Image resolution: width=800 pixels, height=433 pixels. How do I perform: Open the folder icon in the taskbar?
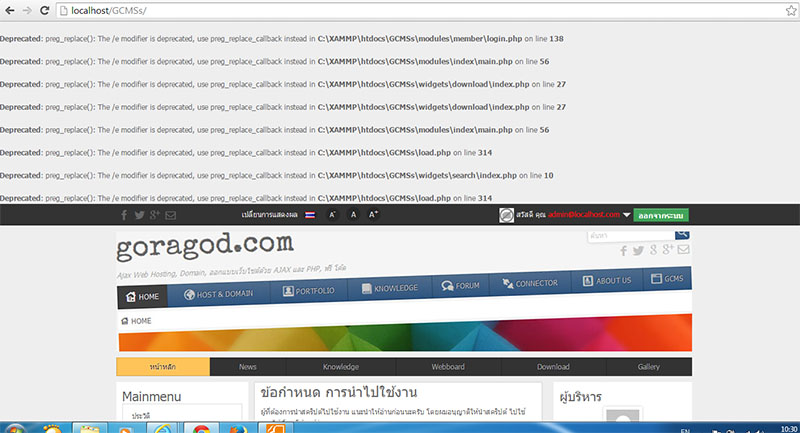click(90, 428)
